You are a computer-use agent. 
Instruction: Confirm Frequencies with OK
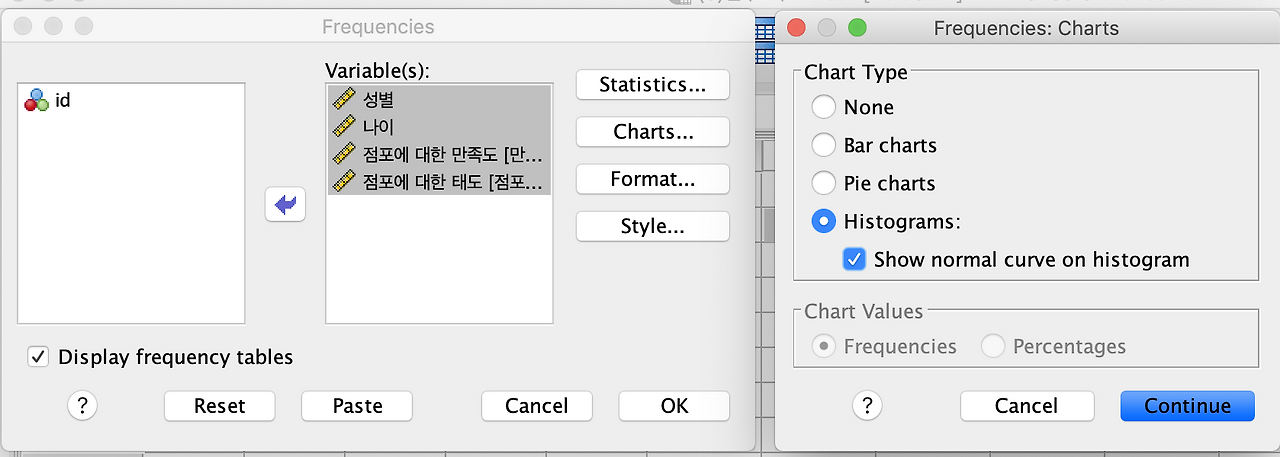(674, 406)
